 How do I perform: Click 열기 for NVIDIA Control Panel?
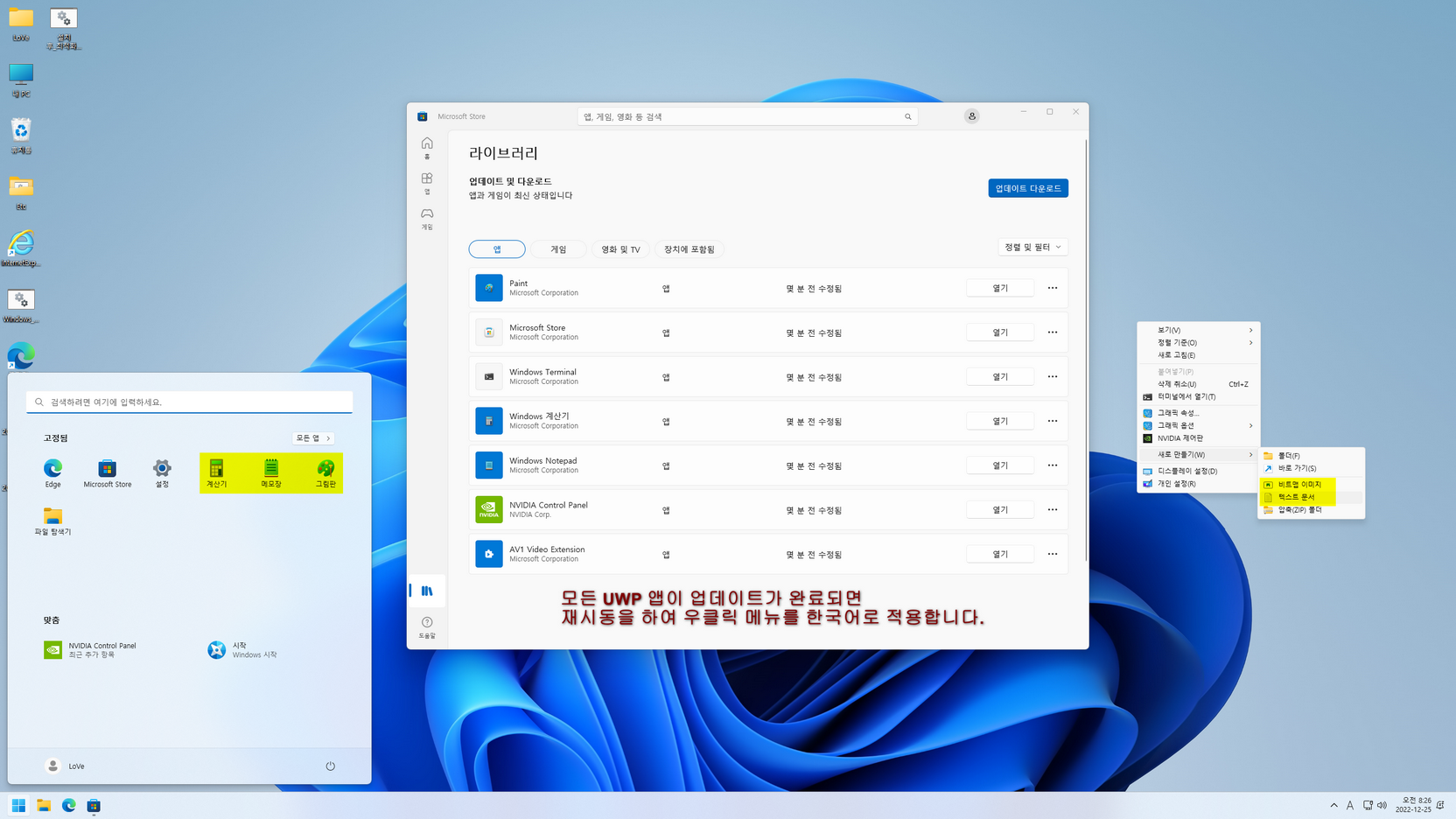(x=1000, y=509)
